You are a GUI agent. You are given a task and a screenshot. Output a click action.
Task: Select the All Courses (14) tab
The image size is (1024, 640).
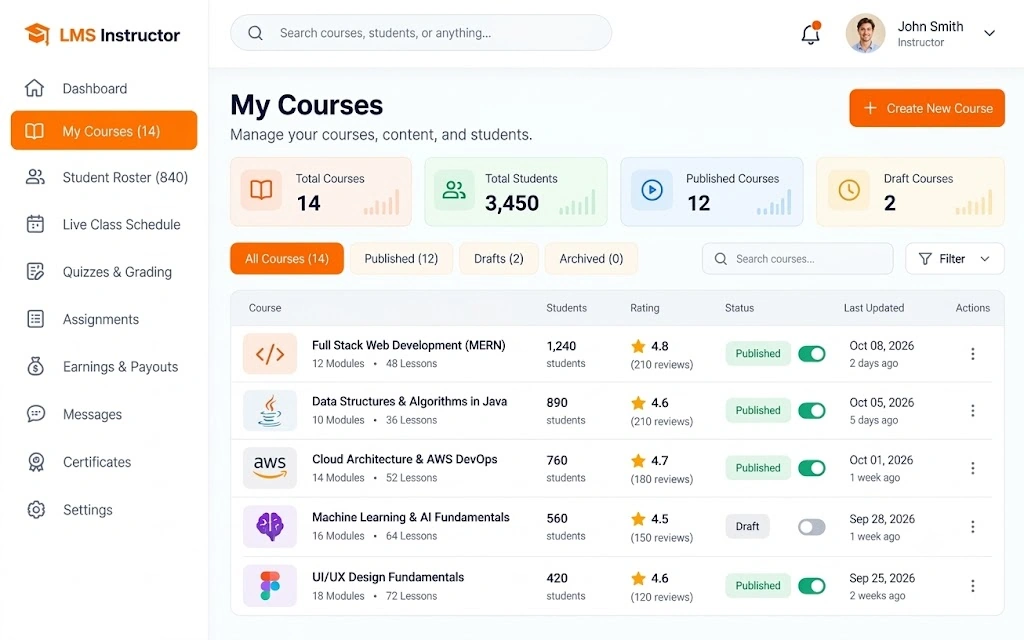coord(287,259)
